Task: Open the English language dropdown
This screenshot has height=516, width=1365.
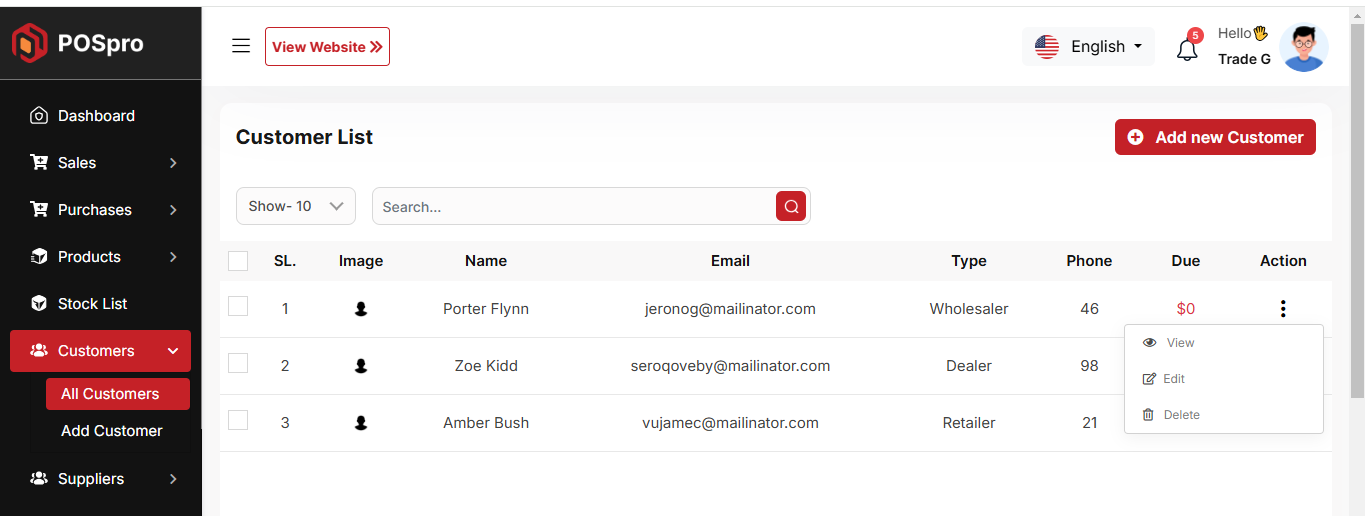Action: coord(1089,47)
